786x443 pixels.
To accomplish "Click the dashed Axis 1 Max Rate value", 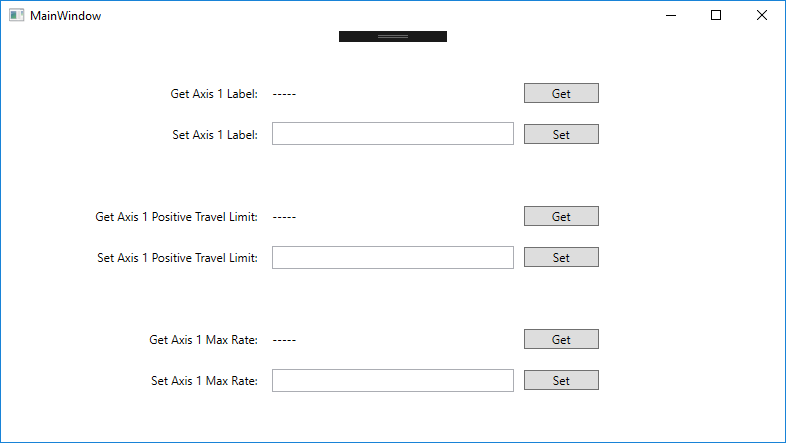I will pyautogui.click(x=284, y=340).
